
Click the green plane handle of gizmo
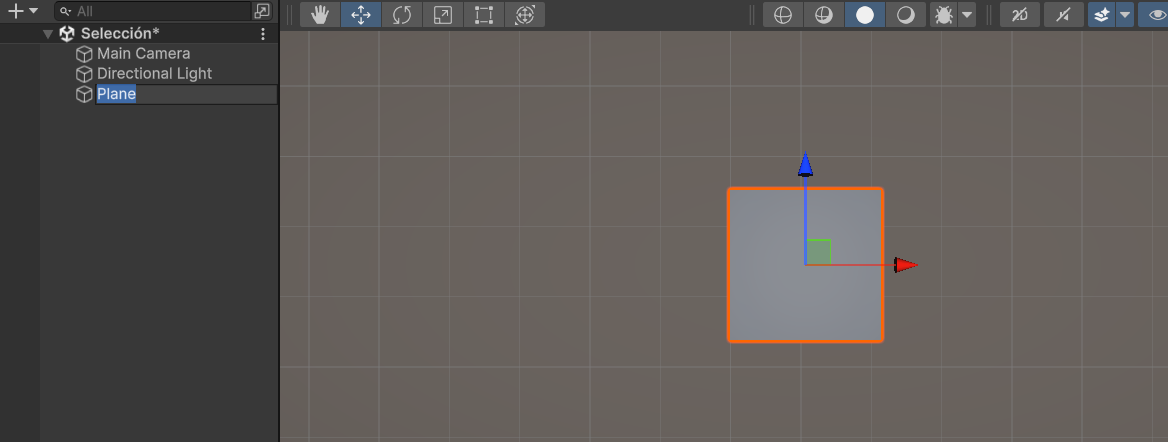point(819,252)
